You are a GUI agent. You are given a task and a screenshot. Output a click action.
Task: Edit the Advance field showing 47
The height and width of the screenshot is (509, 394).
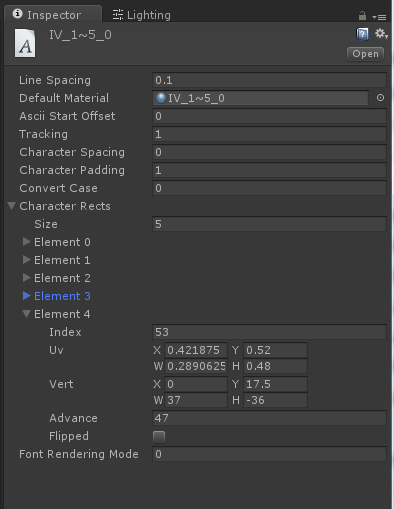click(269, 418)
